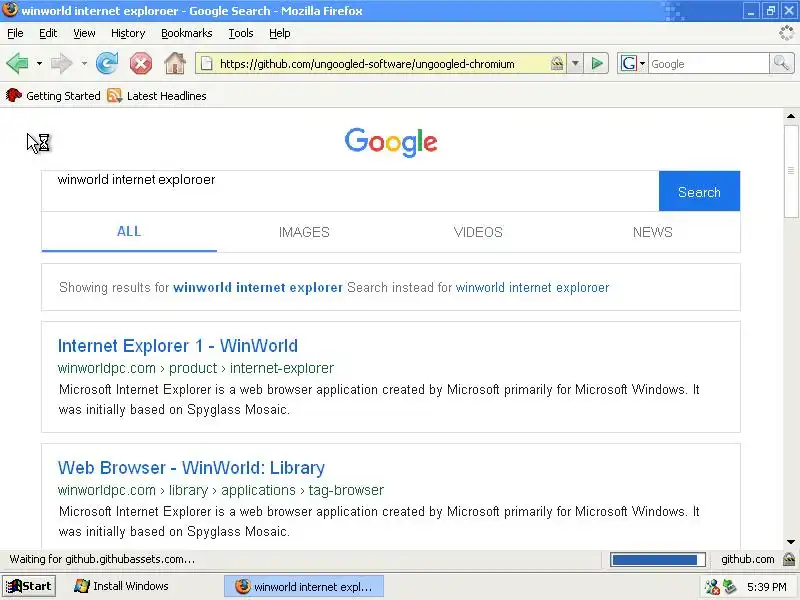
Task: Open the Back button history dropdown
Action: click(39, 64)
